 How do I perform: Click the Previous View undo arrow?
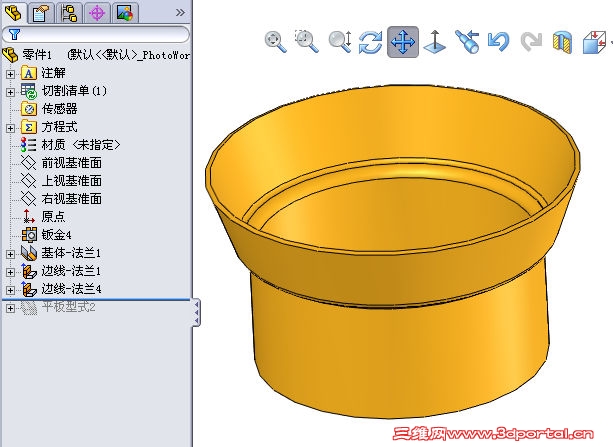(499, 41)
